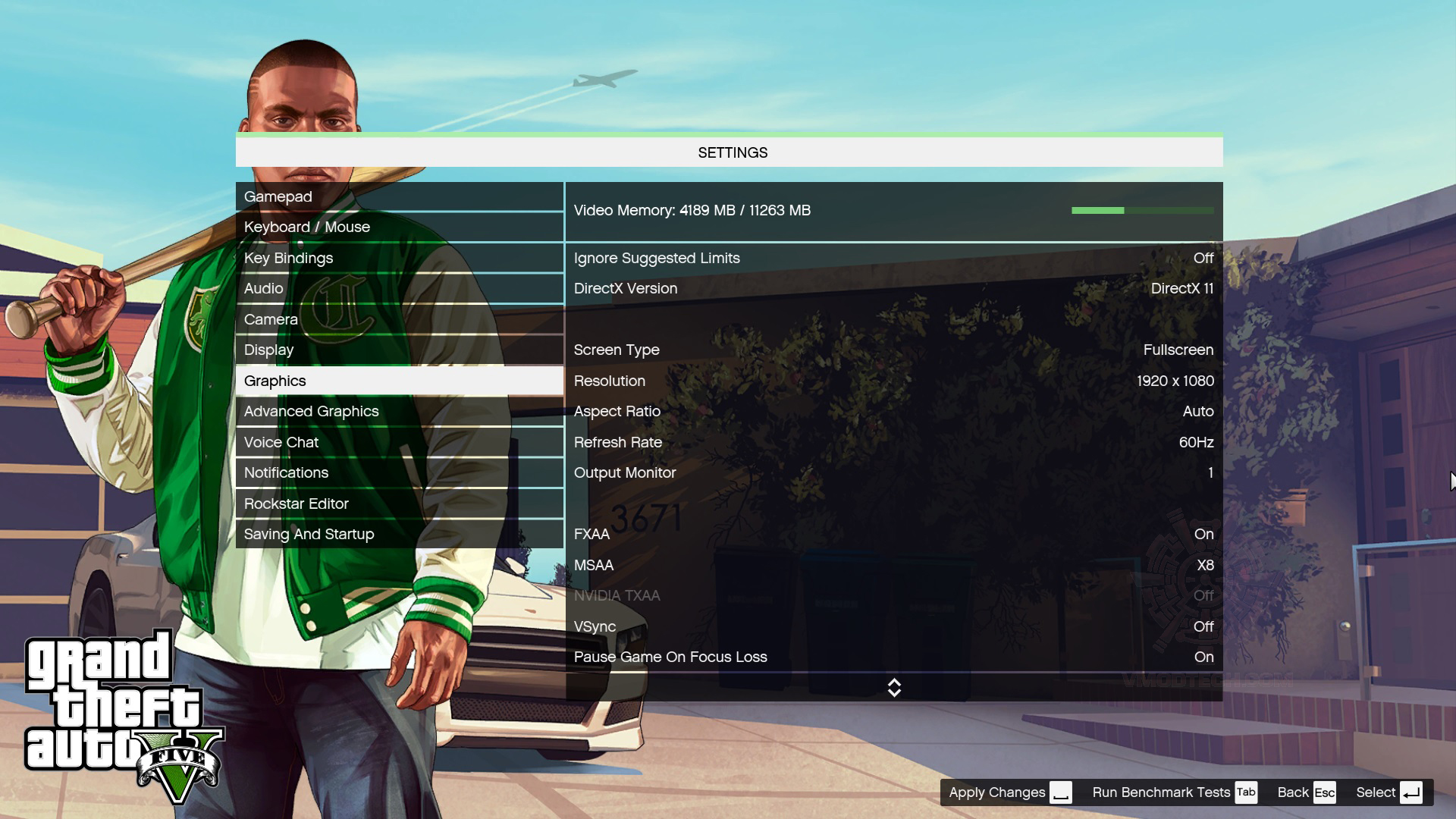Expand the DirectX Version dropdown
Viewport: 1456px width, 819px height.
click(1182, 288)
